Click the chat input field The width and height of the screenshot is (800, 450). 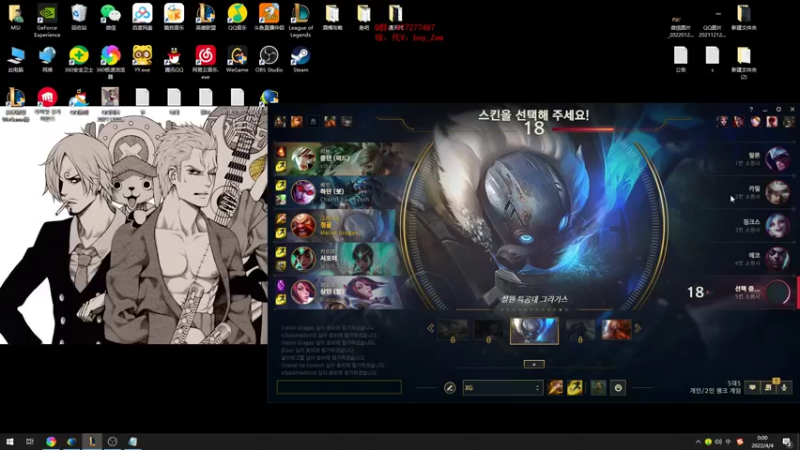point(339,387)
